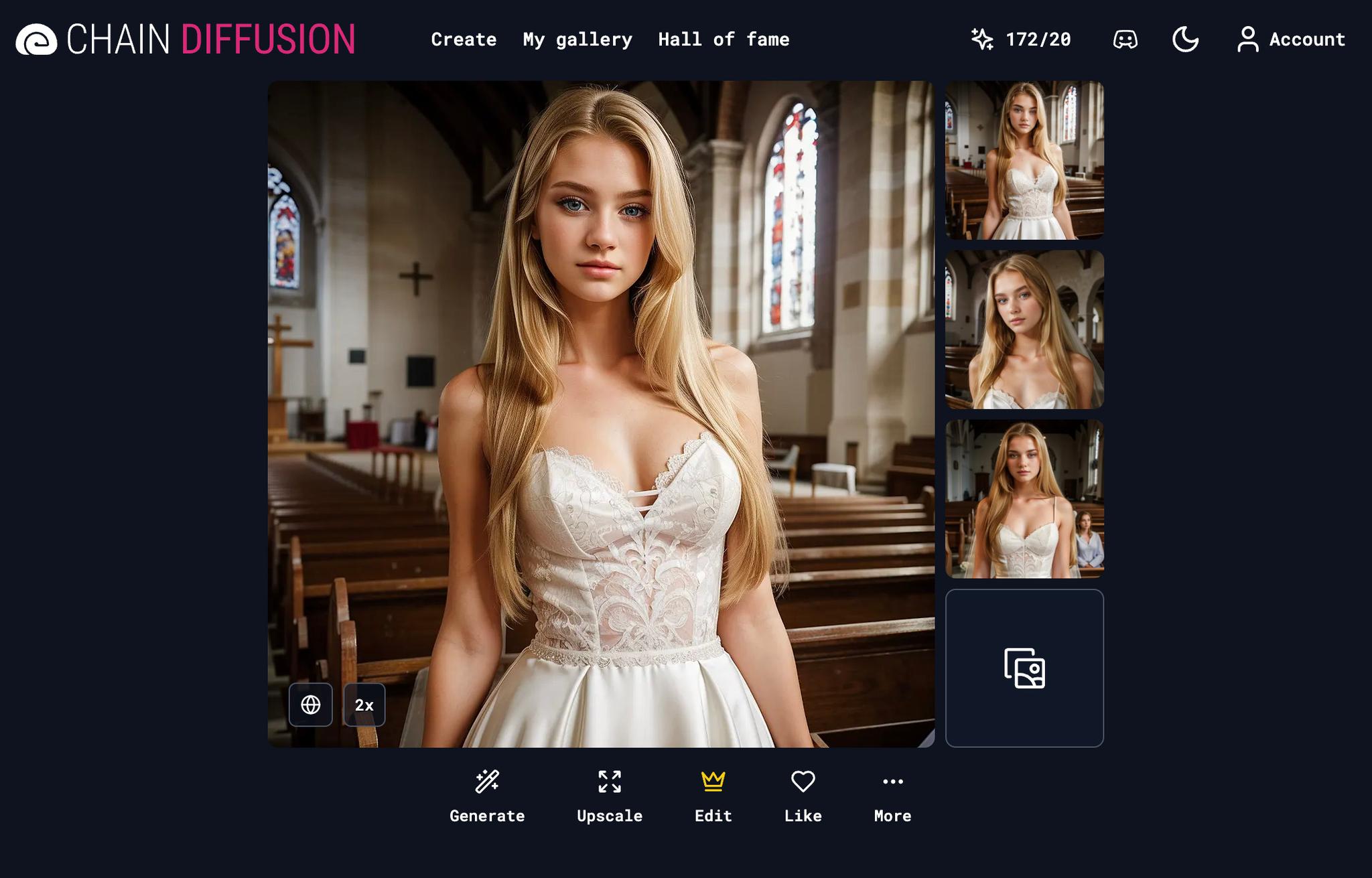Click the 2x upscale toggle button

362,705
